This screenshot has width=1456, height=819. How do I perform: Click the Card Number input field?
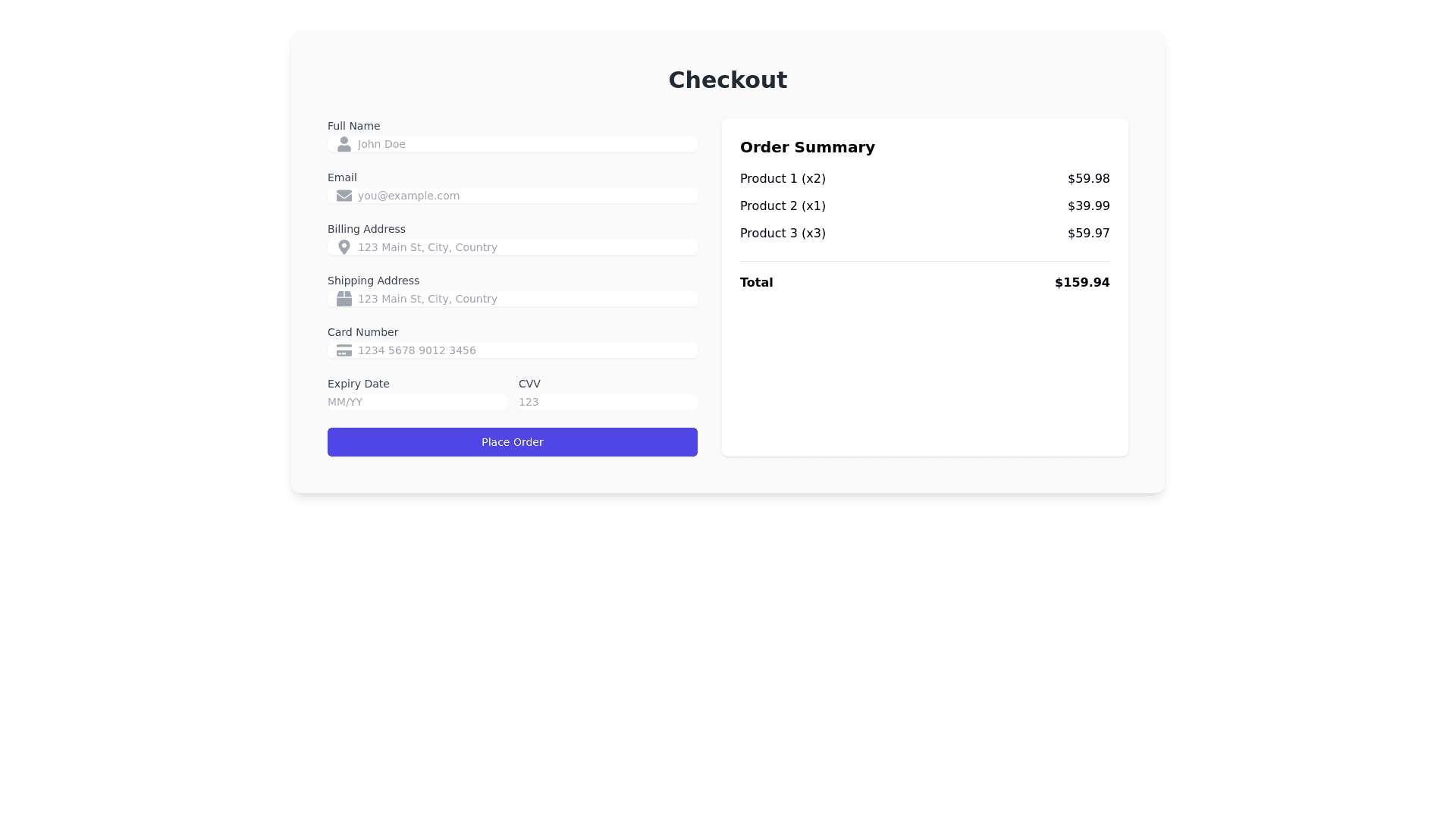pyautogui.click(x=523, y=350)
